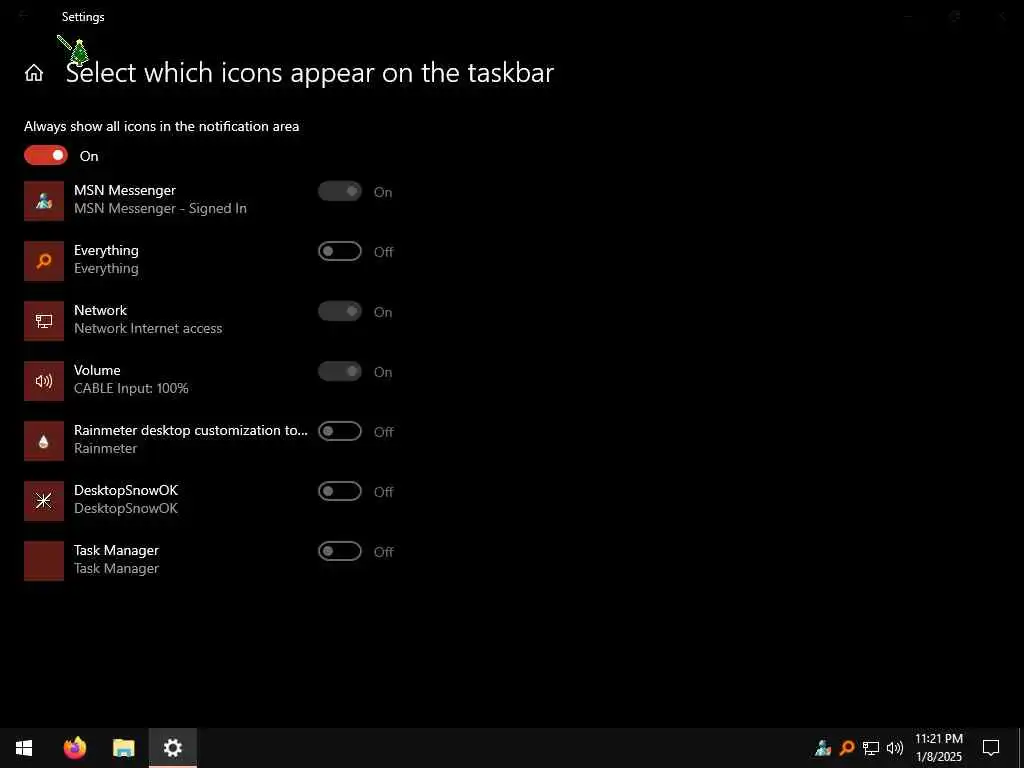1024x768 pixels.
Task: Click the 'MSN Messenger - Signed In' text
Action: 160,209
